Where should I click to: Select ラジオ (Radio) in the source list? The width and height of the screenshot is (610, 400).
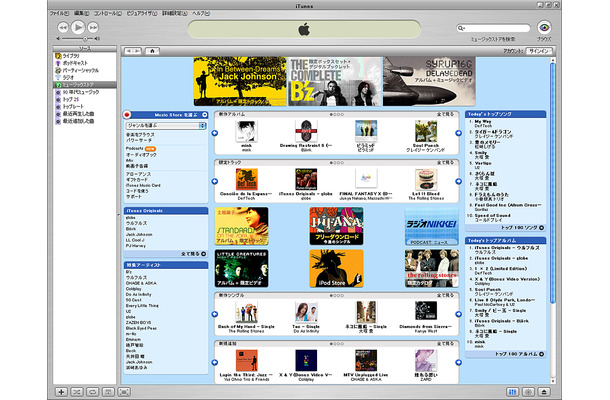(85, 77)
